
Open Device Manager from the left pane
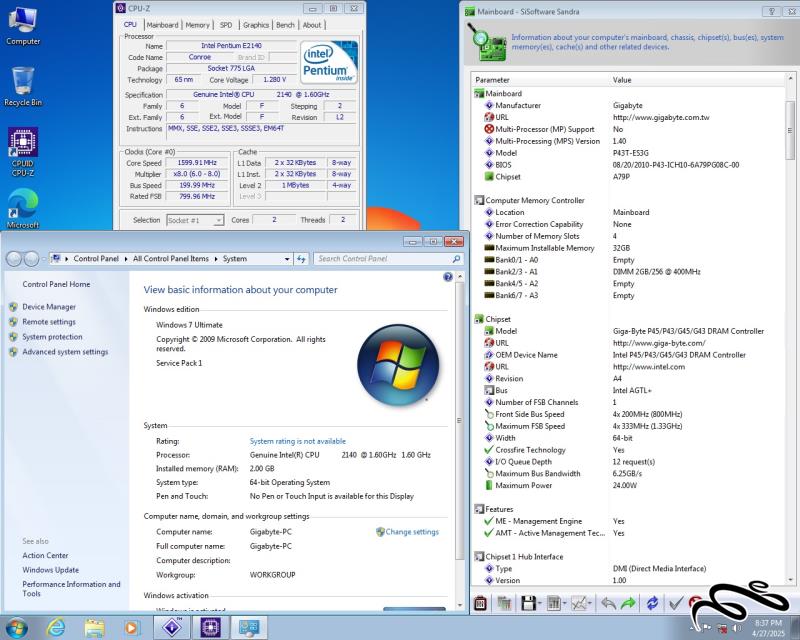[x=49, y=307]
